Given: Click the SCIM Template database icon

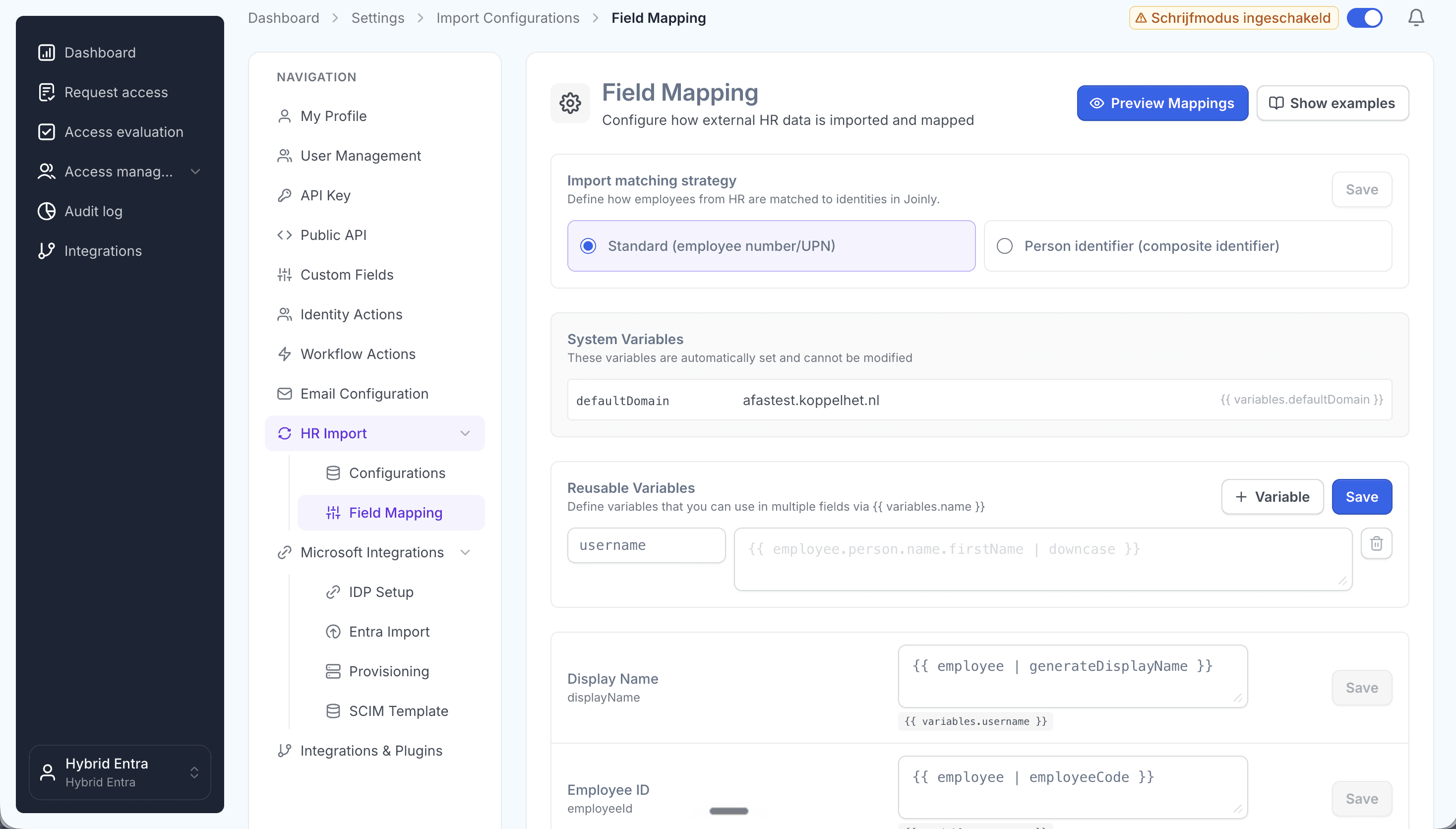Looking at the screenshot, I should click(x=333, y=711).
